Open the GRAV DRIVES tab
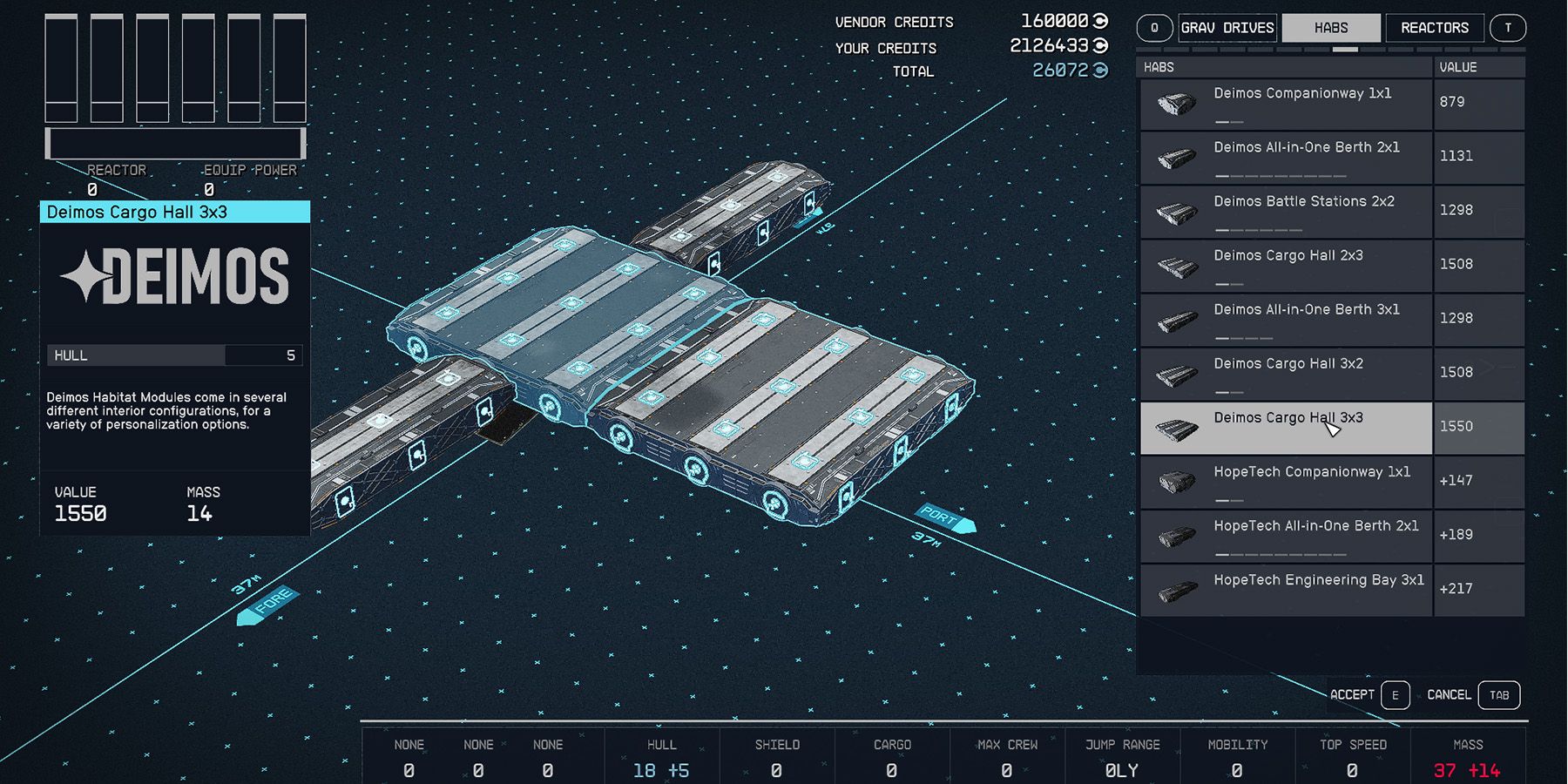 coord(1226,27)
